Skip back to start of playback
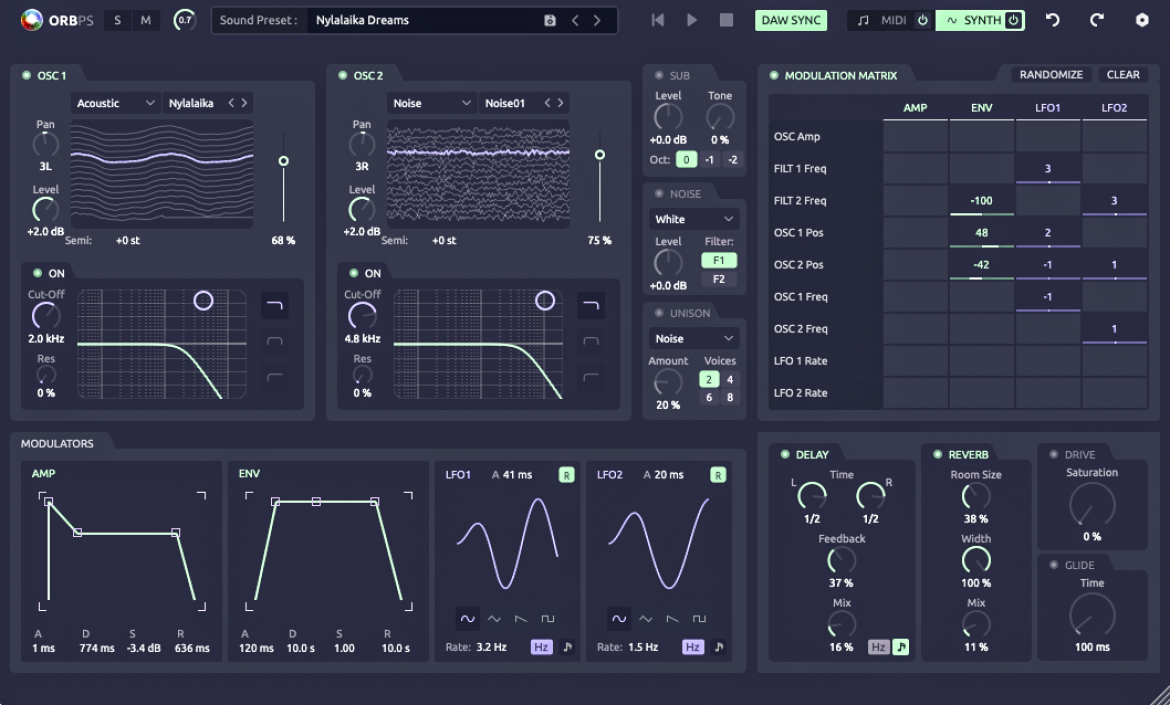 [x=657, y=20]
